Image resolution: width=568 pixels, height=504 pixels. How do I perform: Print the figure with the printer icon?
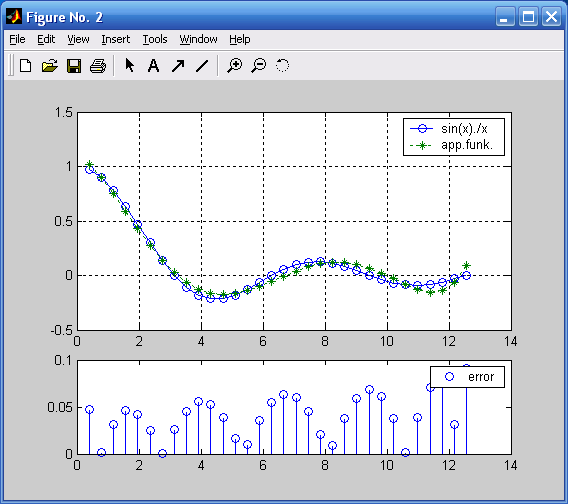tap(98, 66)
